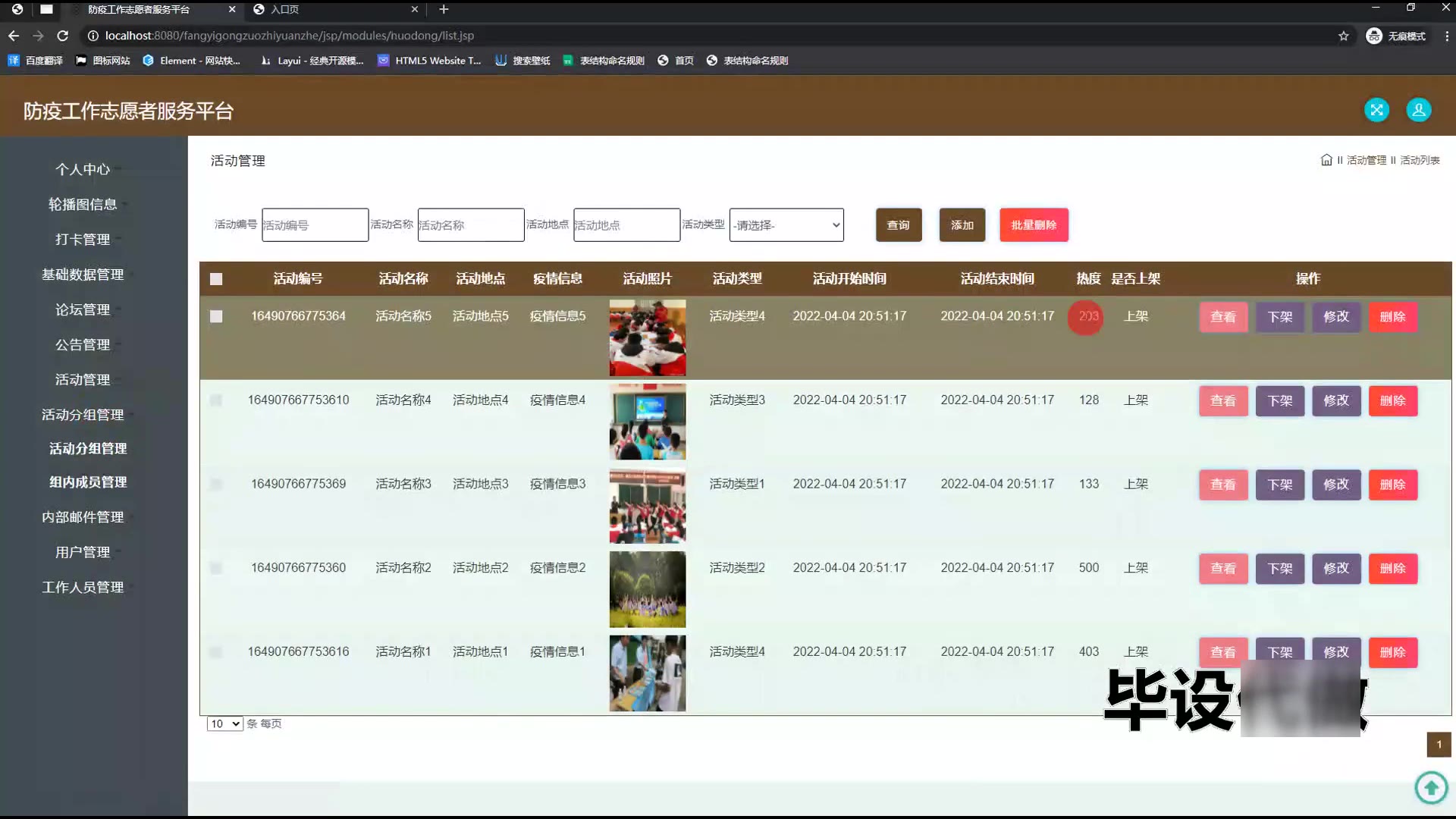The height and width of the screenshot is (819, 1456).
Task: Check the row checkbox for 活动名称3
Action: coord(216,484)
